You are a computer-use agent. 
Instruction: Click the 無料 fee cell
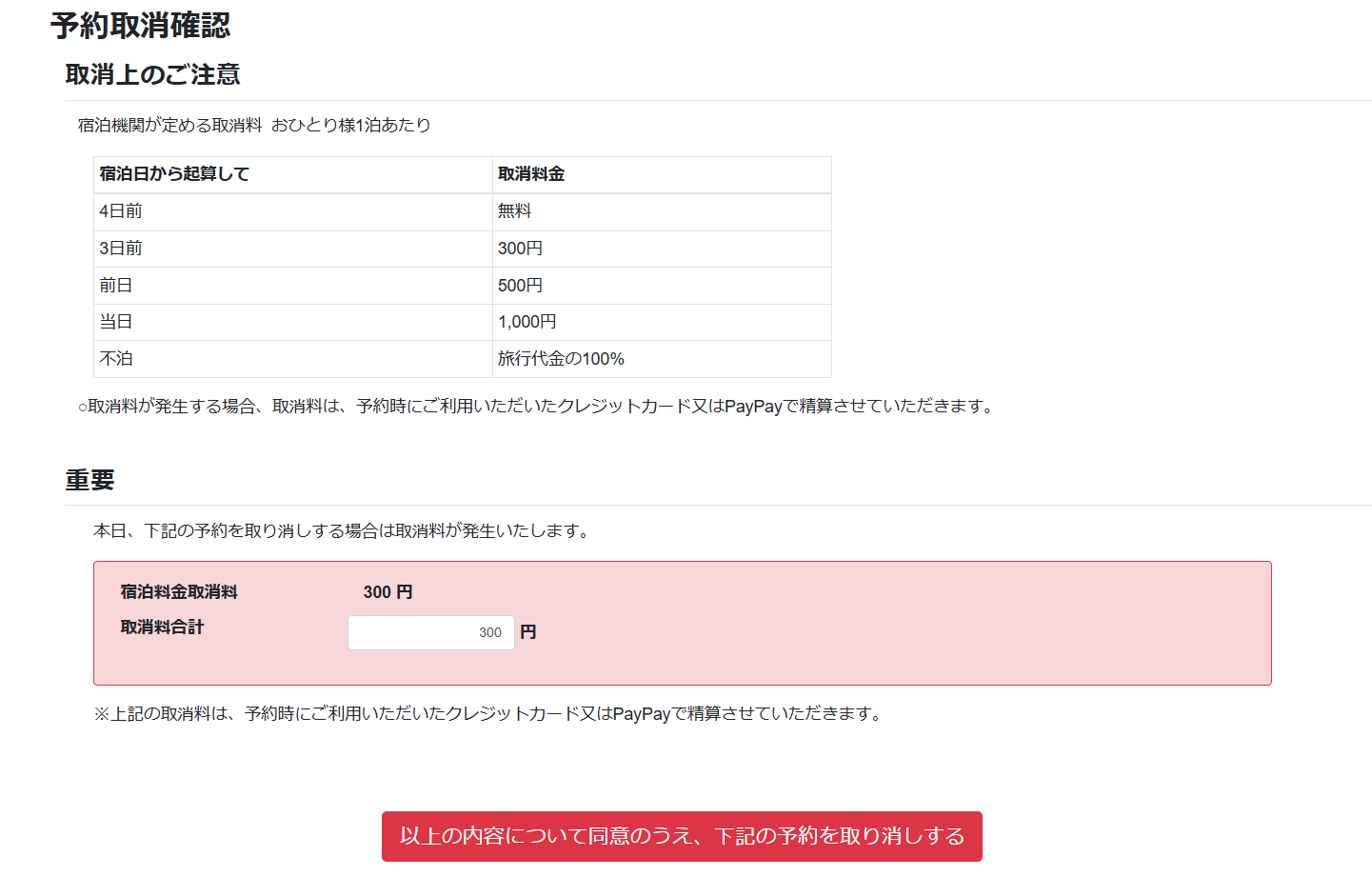662,211
